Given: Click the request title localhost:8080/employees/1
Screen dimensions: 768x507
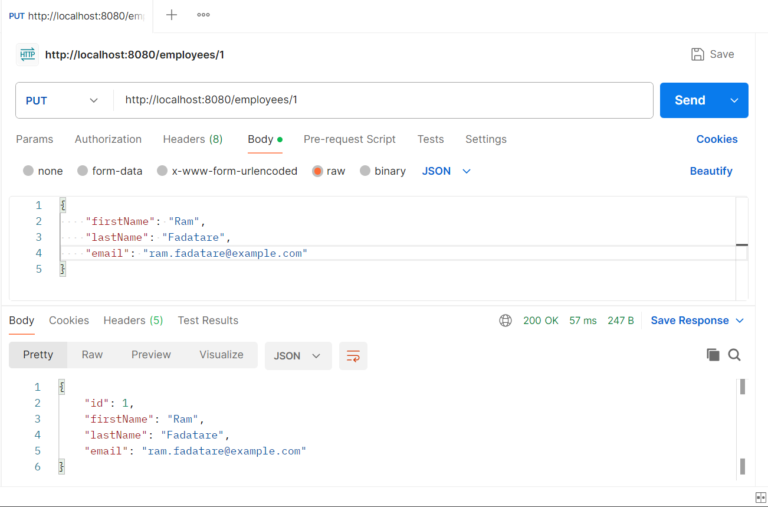Looking at the screenshot, I should [135, 55].
